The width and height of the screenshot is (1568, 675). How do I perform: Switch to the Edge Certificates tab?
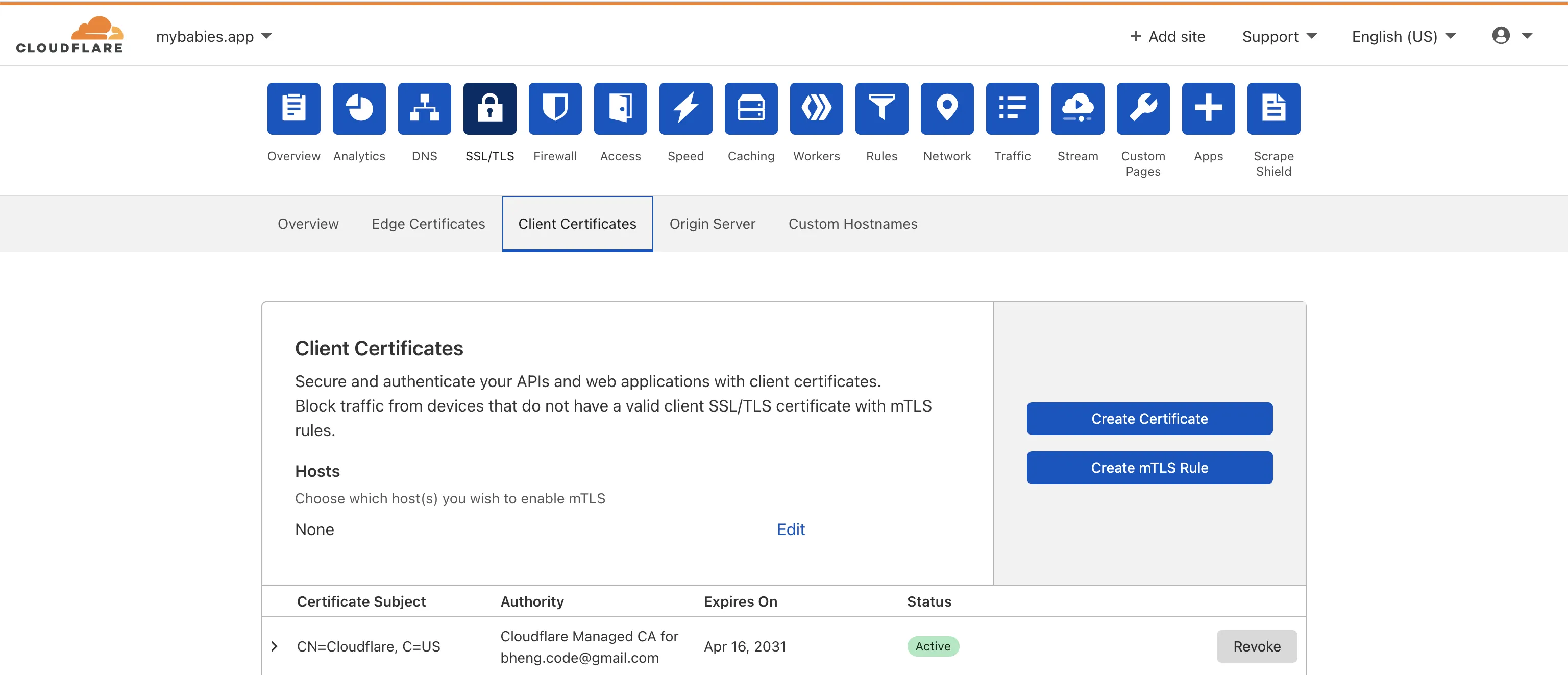pyautogui.click(x=428, y=224)
